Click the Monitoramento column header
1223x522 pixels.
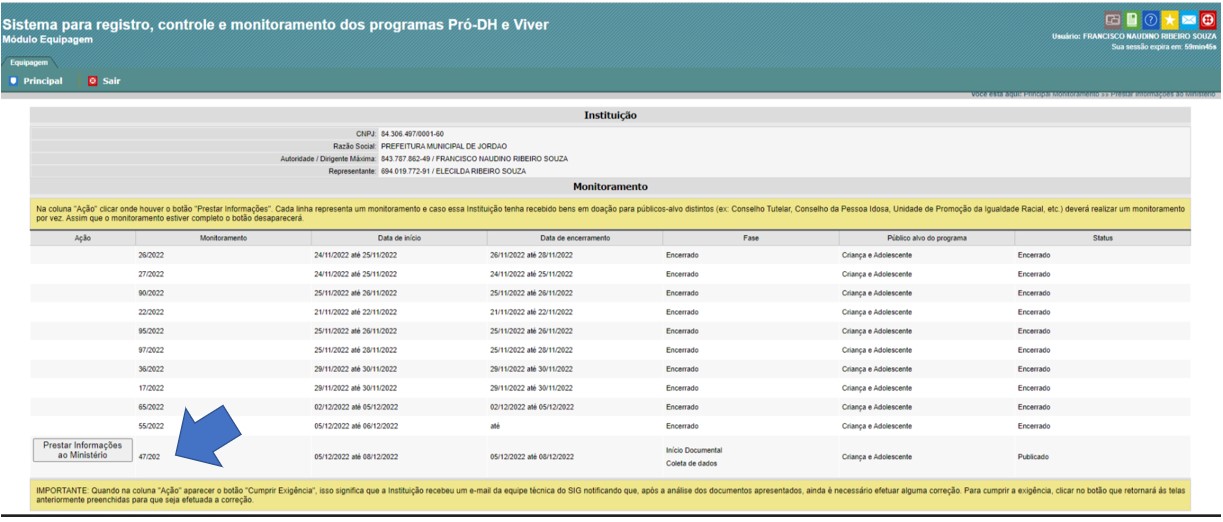[223, 238]
